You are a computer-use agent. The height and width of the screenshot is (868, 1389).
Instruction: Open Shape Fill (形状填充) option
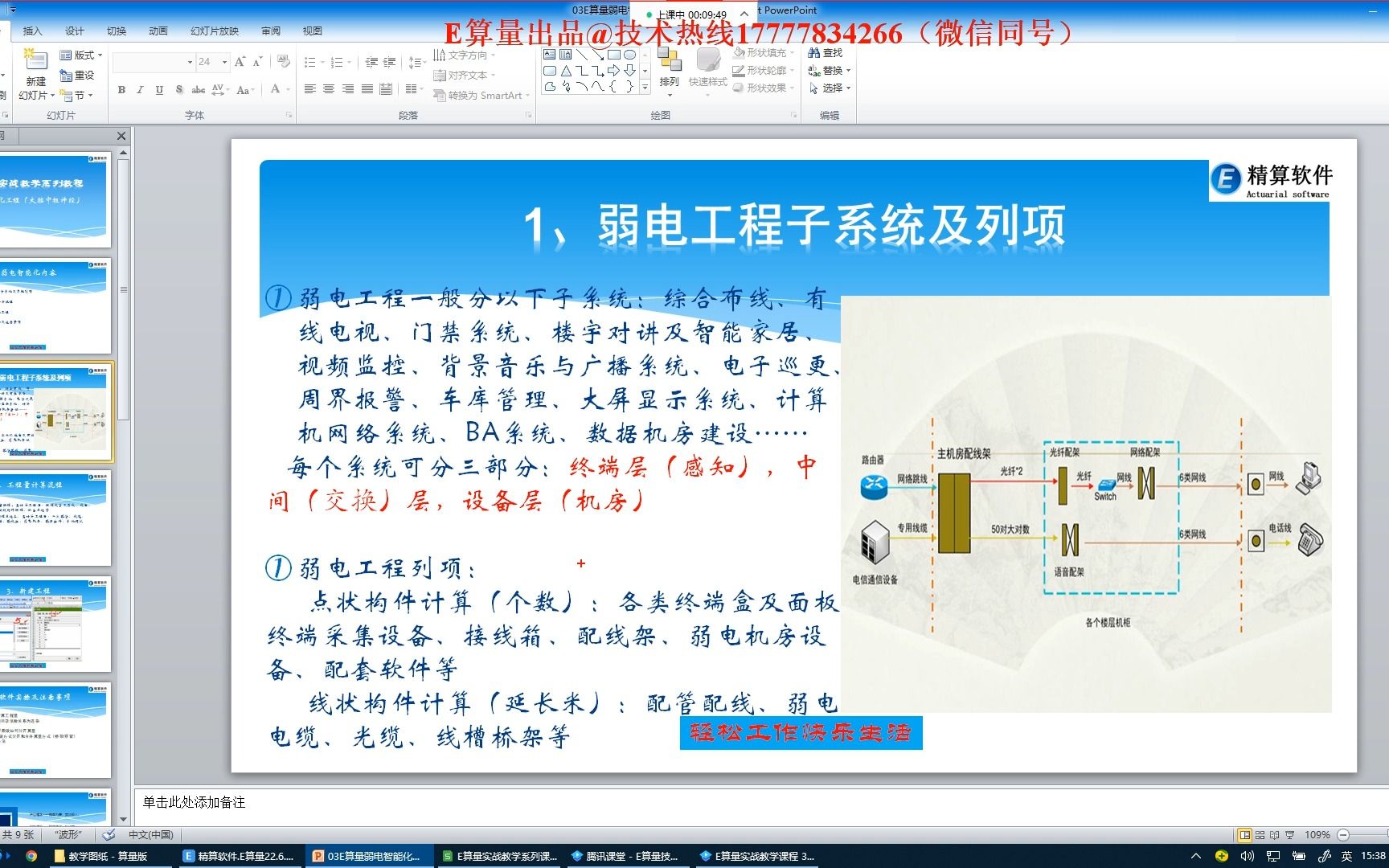[x=763, y=53]
